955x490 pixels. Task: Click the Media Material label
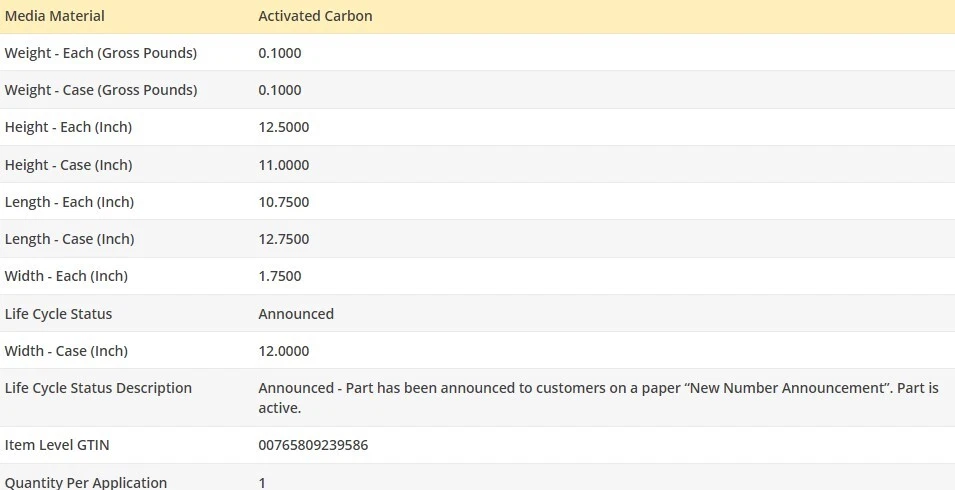(55, 16)
